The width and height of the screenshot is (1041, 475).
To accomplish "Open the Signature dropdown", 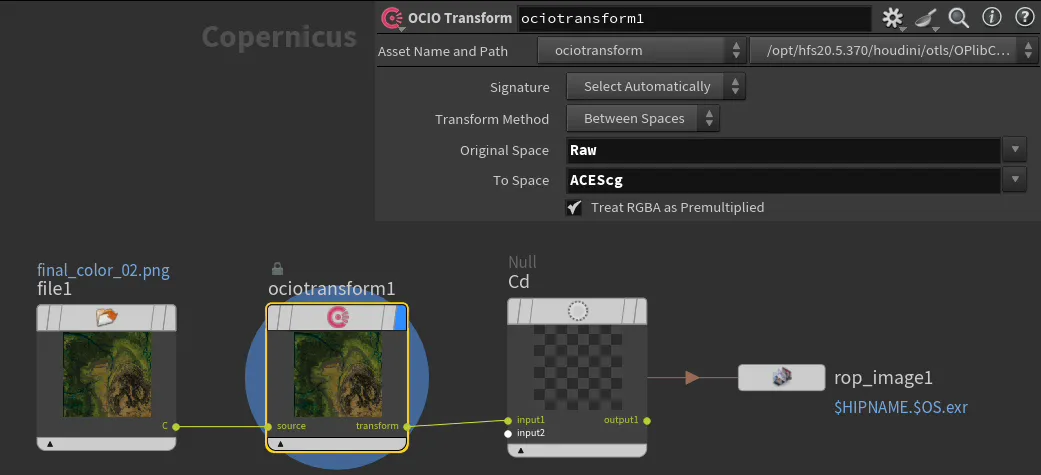I will 656,86.
